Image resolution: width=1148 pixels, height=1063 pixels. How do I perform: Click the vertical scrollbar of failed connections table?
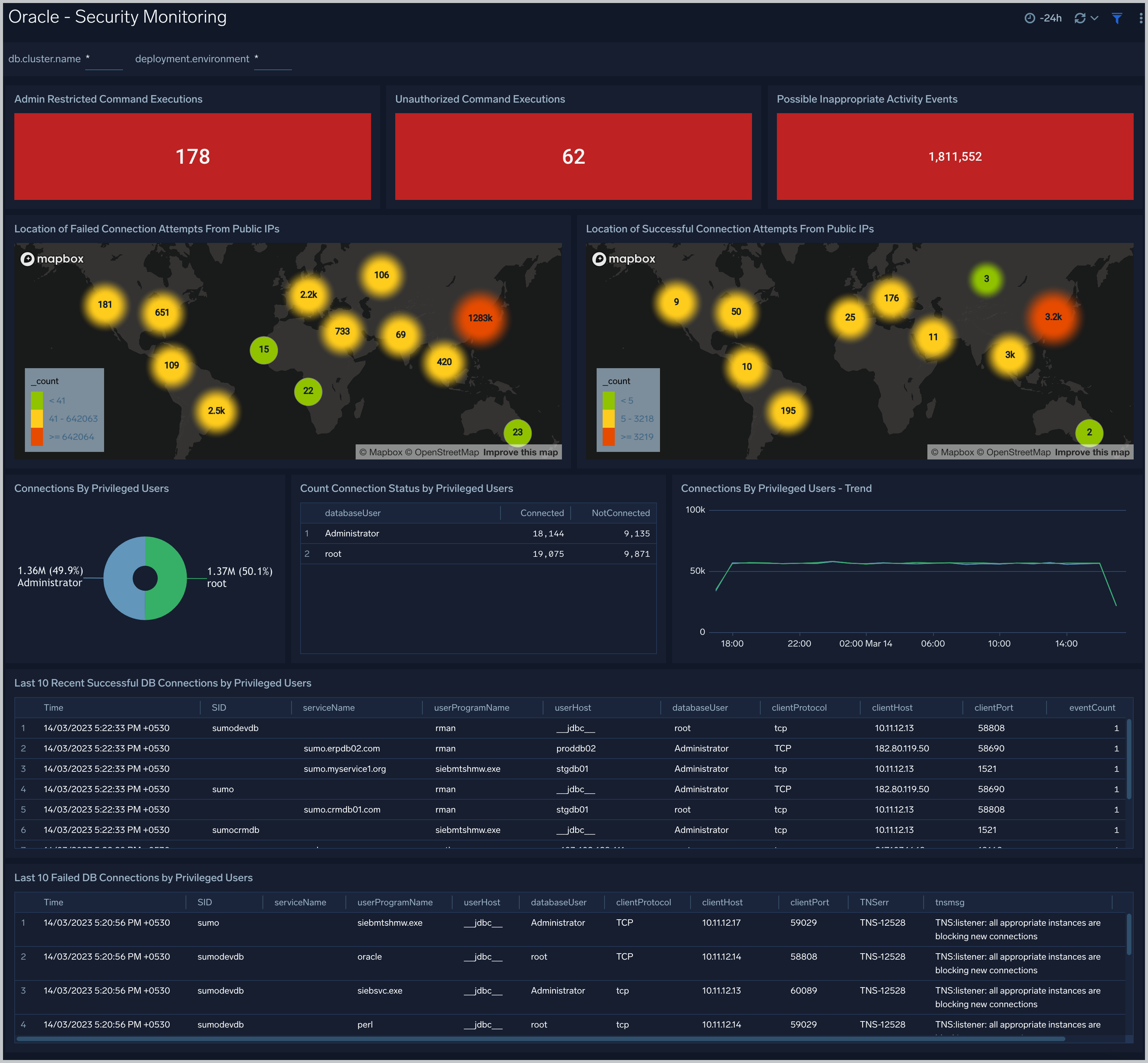[1128, 935]
